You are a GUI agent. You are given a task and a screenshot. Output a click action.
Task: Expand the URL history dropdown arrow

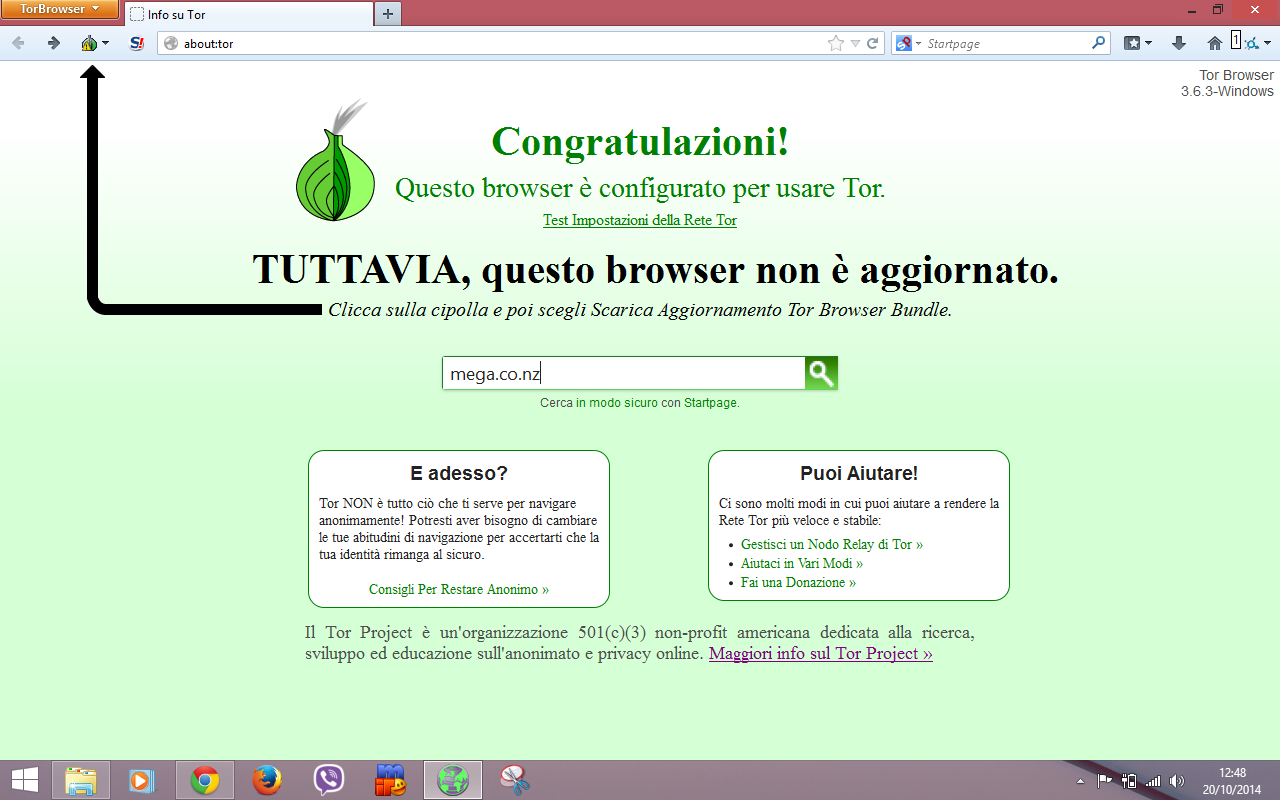point(855,43)
